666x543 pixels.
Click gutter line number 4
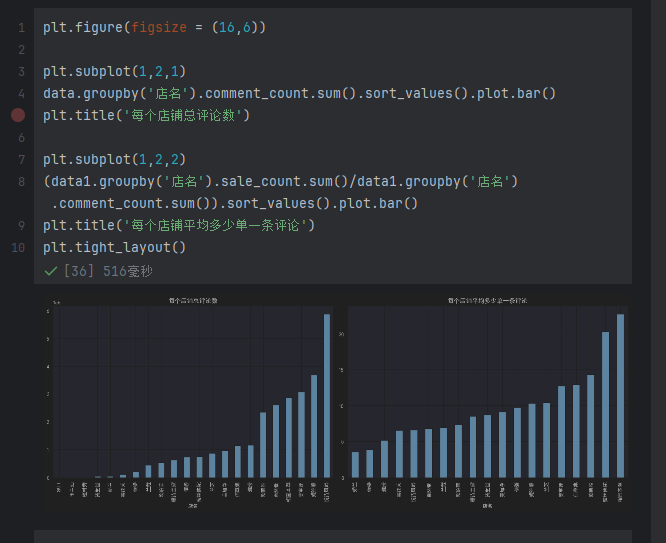click(21, 93)
